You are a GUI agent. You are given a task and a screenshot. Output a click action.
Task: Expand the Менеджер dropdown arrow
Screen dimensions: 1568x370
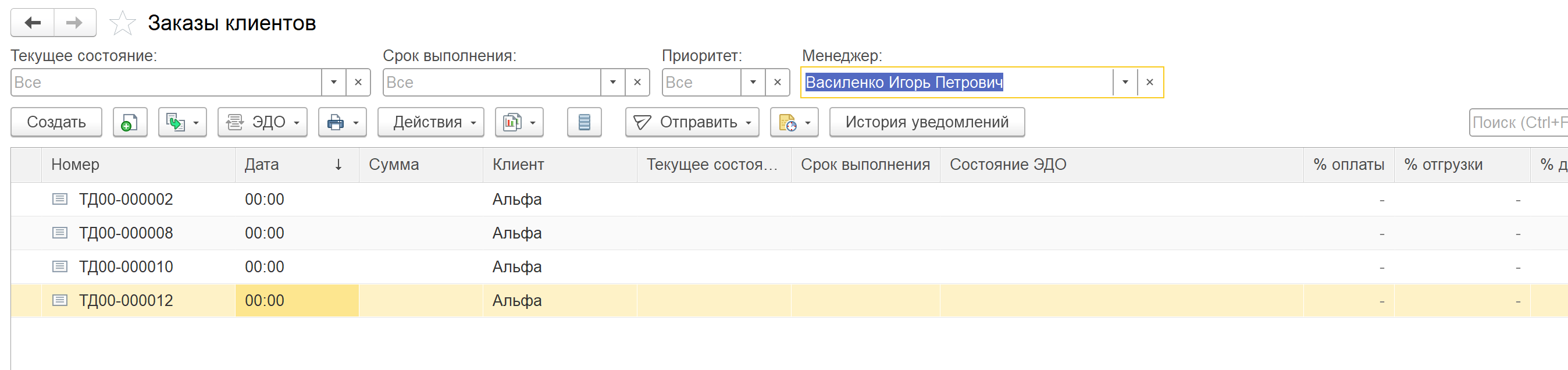click(x=1125, y=82)
